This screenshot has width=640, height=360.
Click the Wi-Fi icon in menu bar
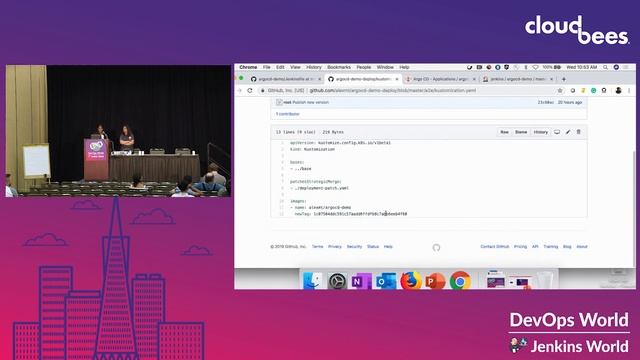[x=535, y=67]
